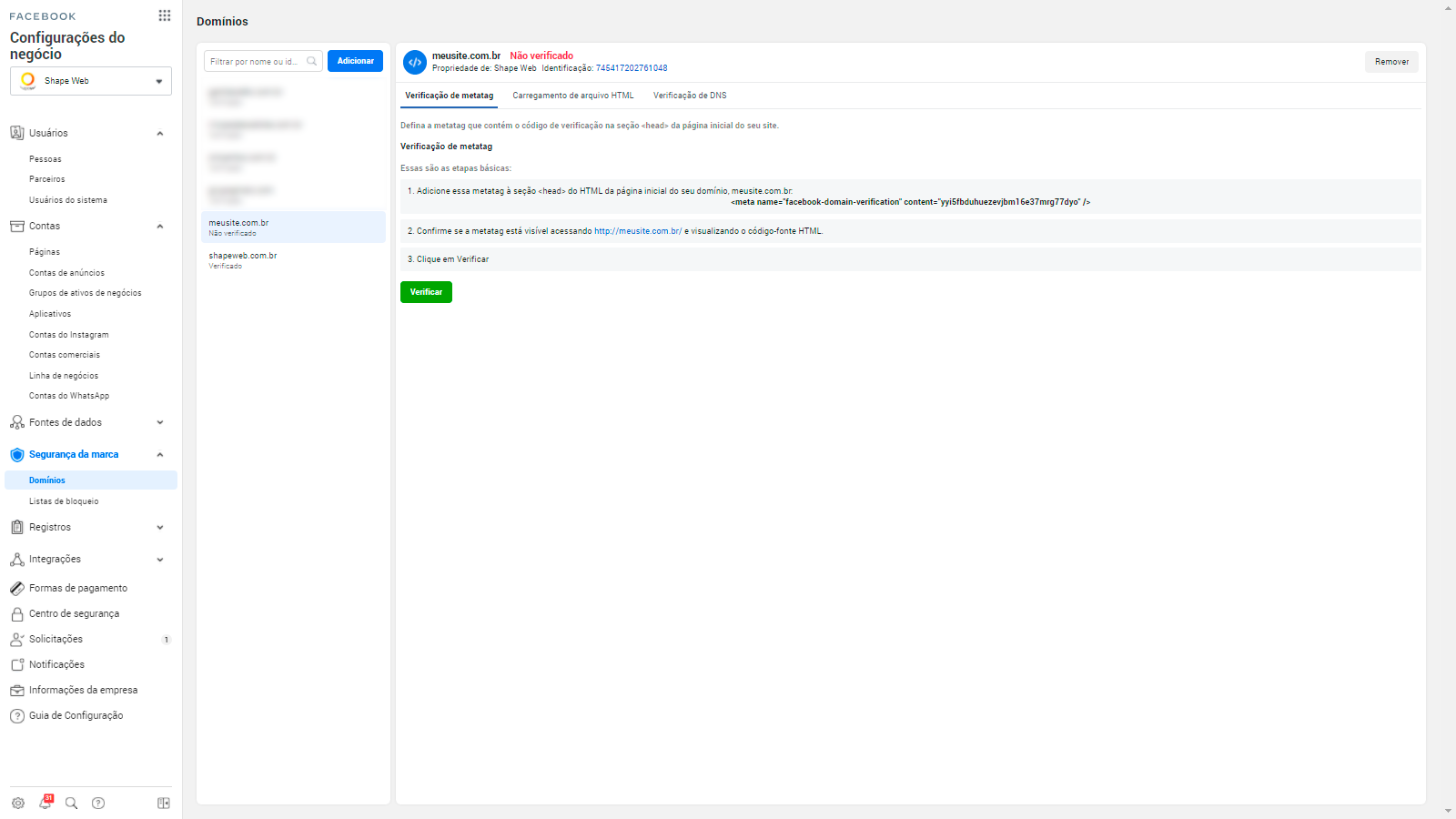Screen dimensions: 1456x819
Task: Open Notificações in the sidebar
Action: point(56,664)
